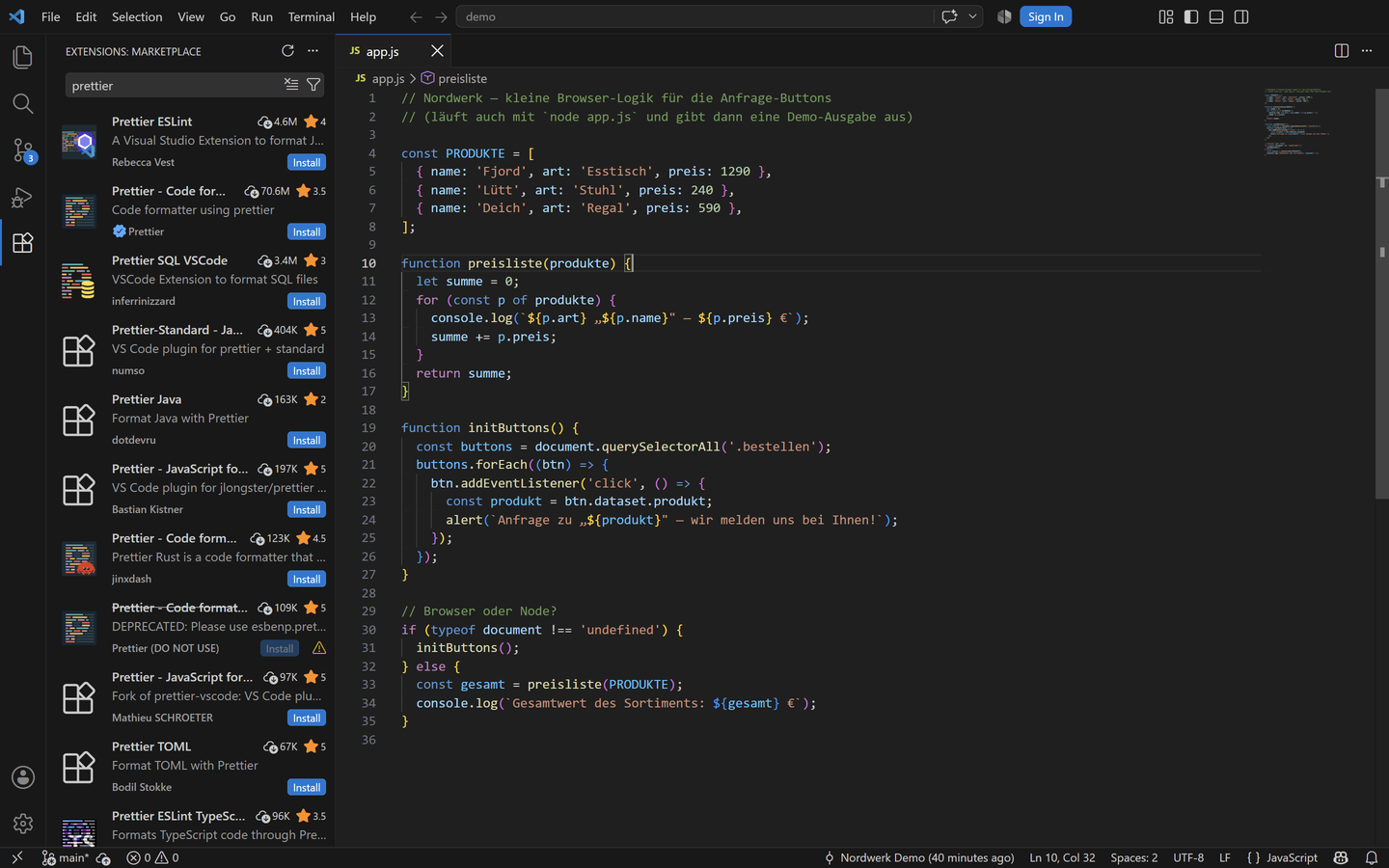Screen dimensions: 1389x868
Task: Open the Run and Debug view
Action: 23,197
